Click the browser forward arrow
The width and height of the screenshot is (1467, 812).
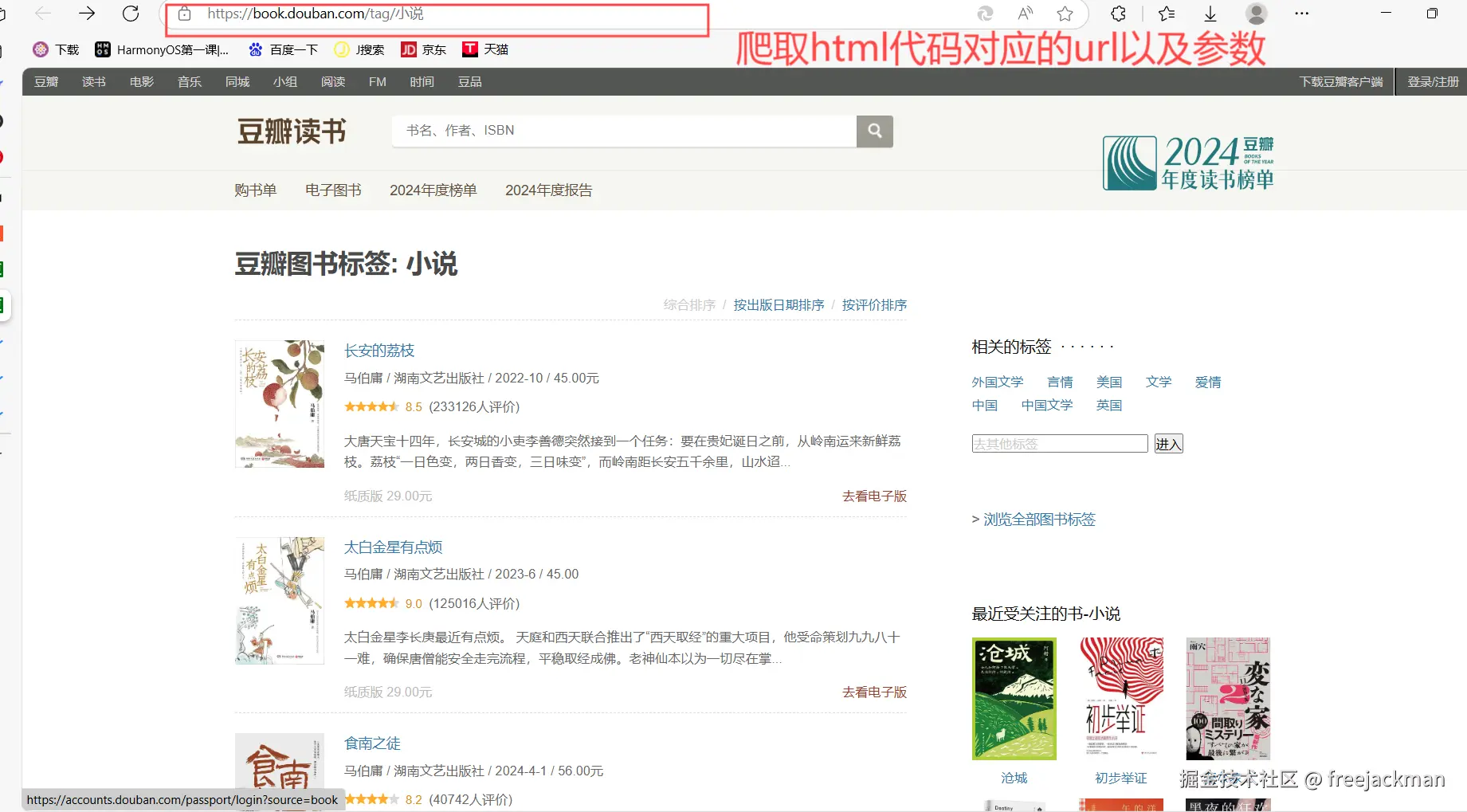(87, 14)
